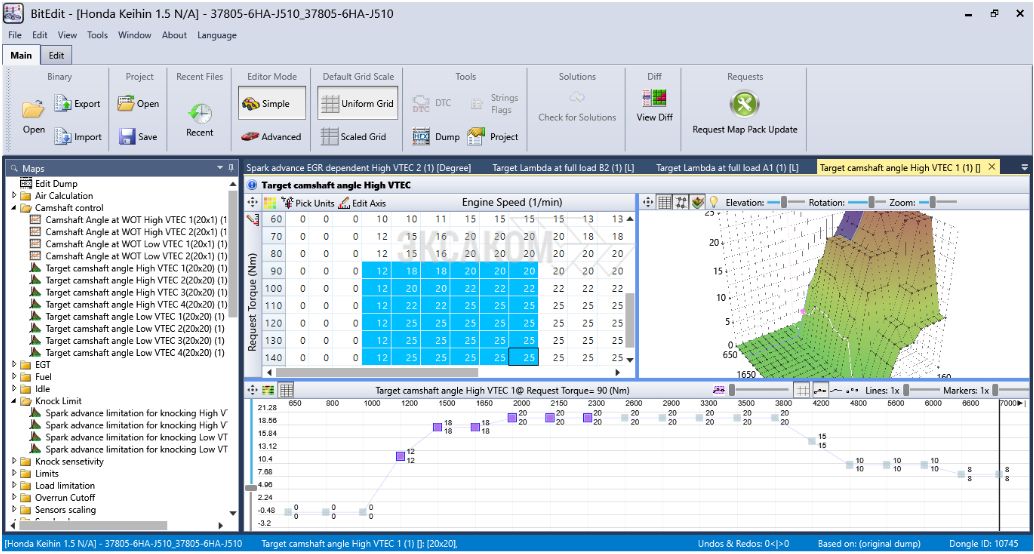
Task: Open the Tools menu
Action: [x=97, y=35]
